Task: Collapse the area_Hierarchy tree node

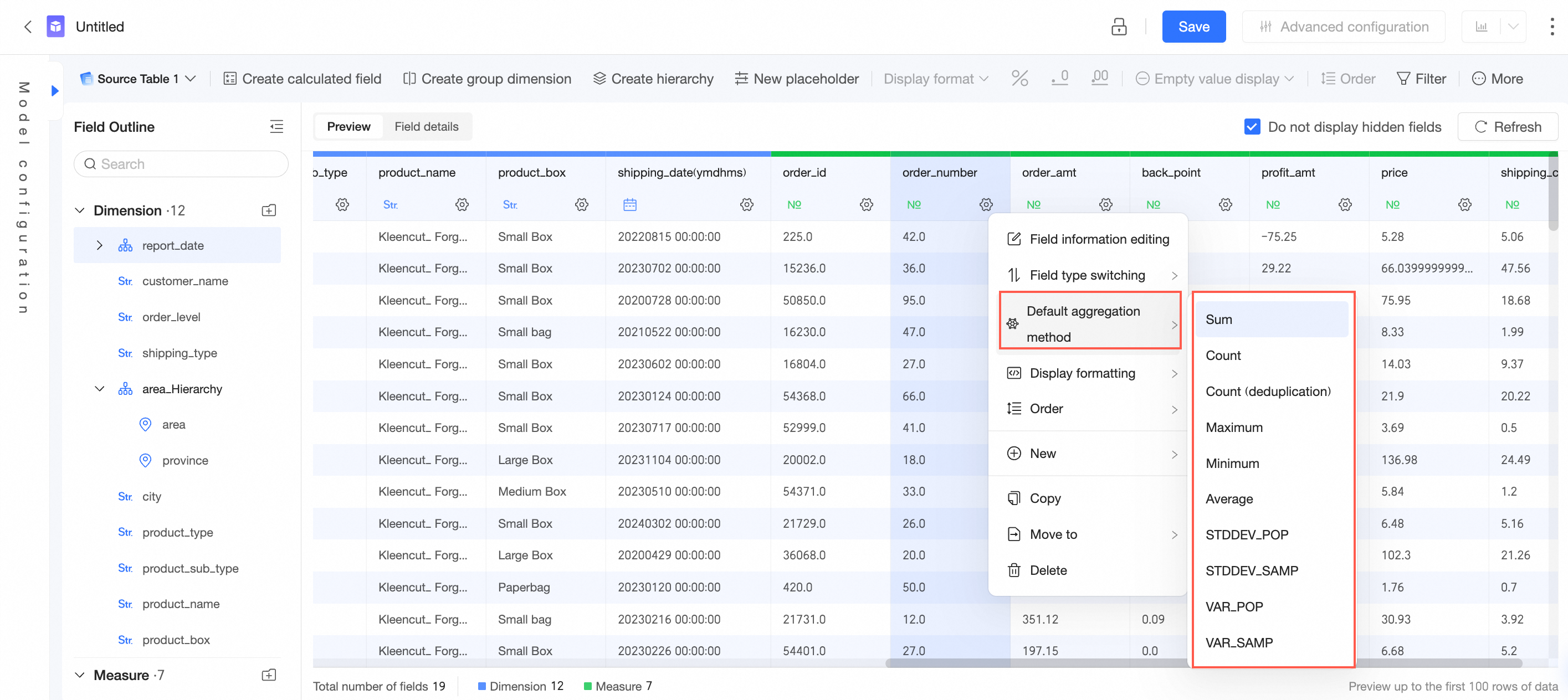Action: coord(100,389)
